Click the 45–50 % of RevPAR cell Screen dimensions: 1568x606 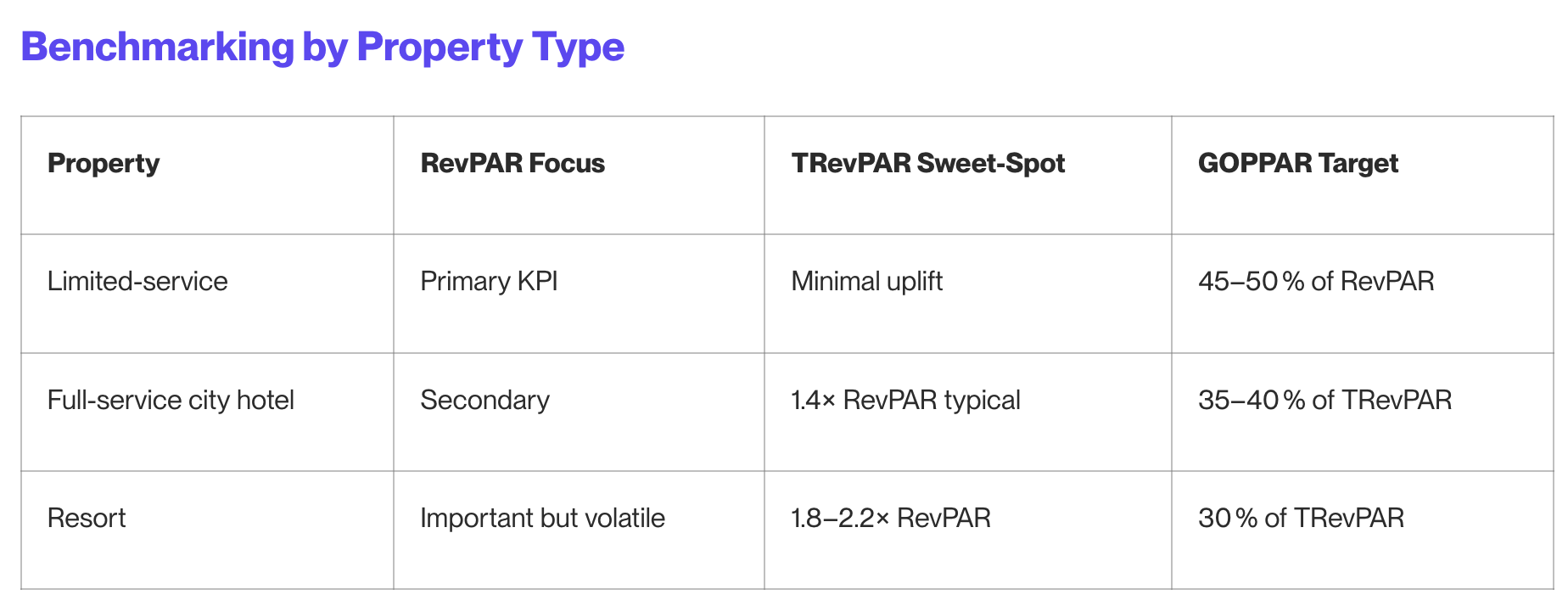(1316, 281)
